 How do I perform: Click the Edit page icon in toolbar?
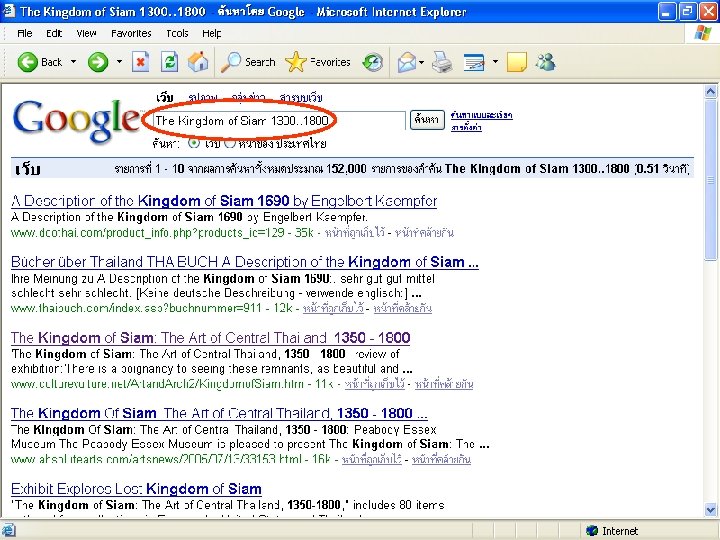tap(474, 62)
